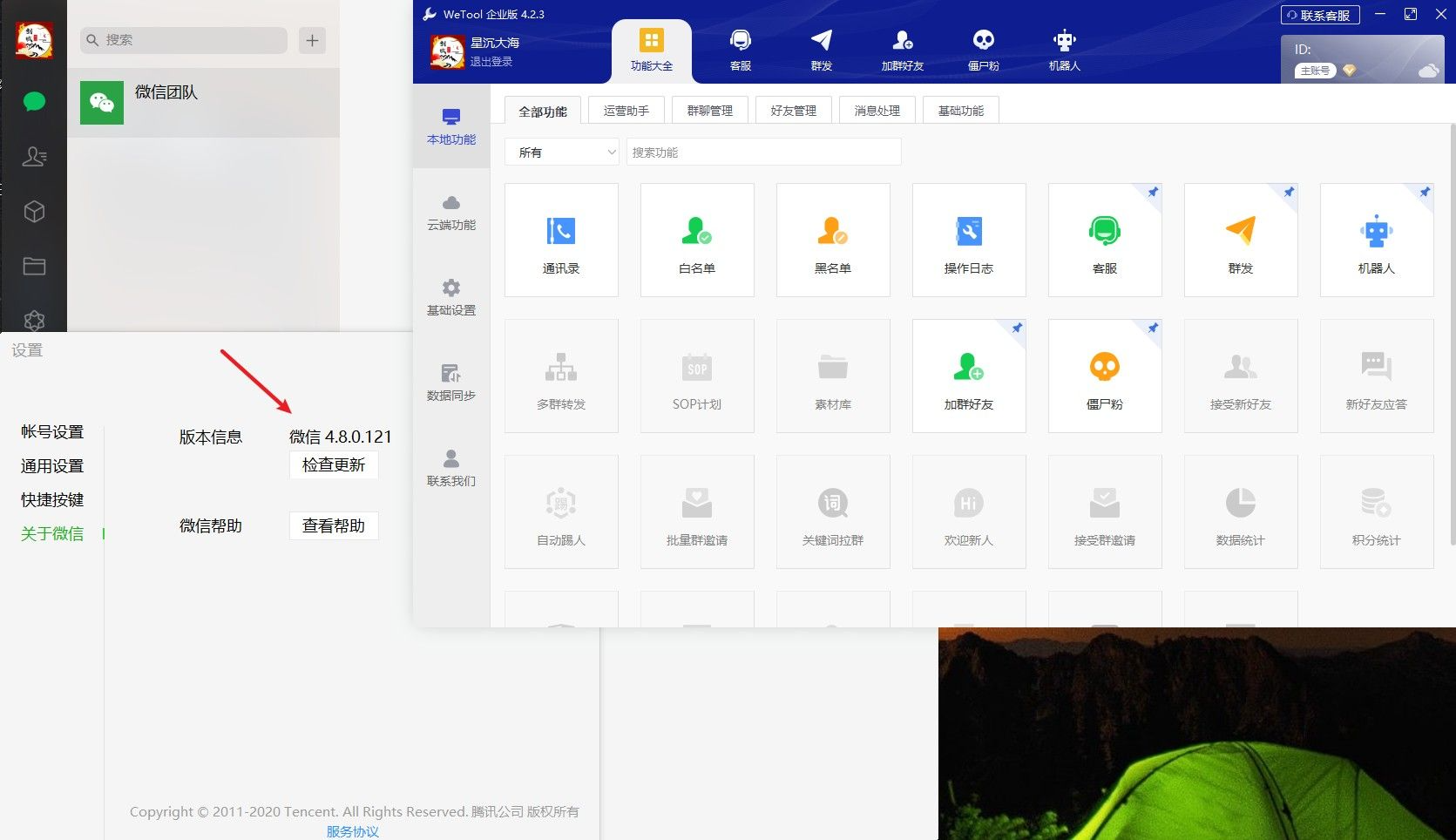Viewport: 1456px width, 840px height.
Task: Open 通讯录 function tile
Action: (561, 240)
